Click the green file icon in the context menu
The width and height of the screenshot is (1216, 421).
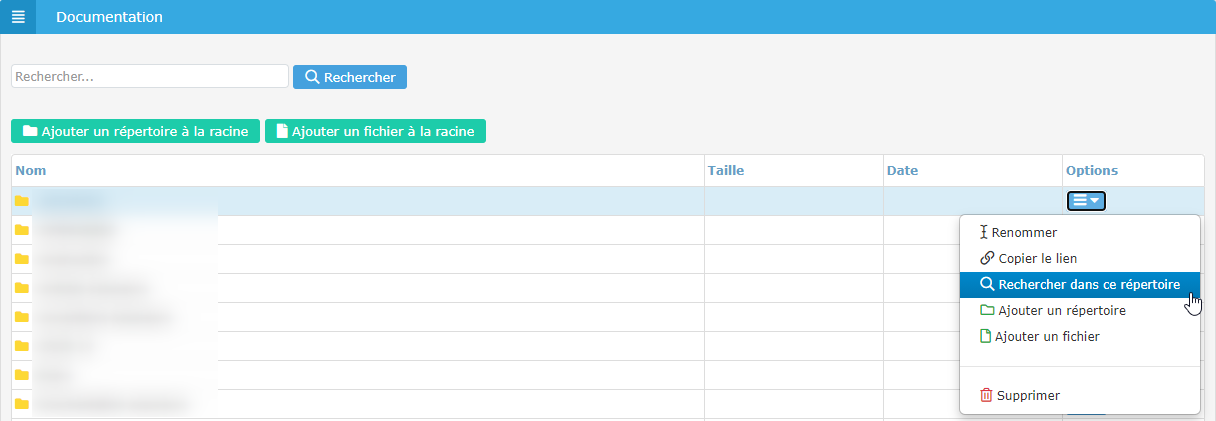tap(986, 337)
